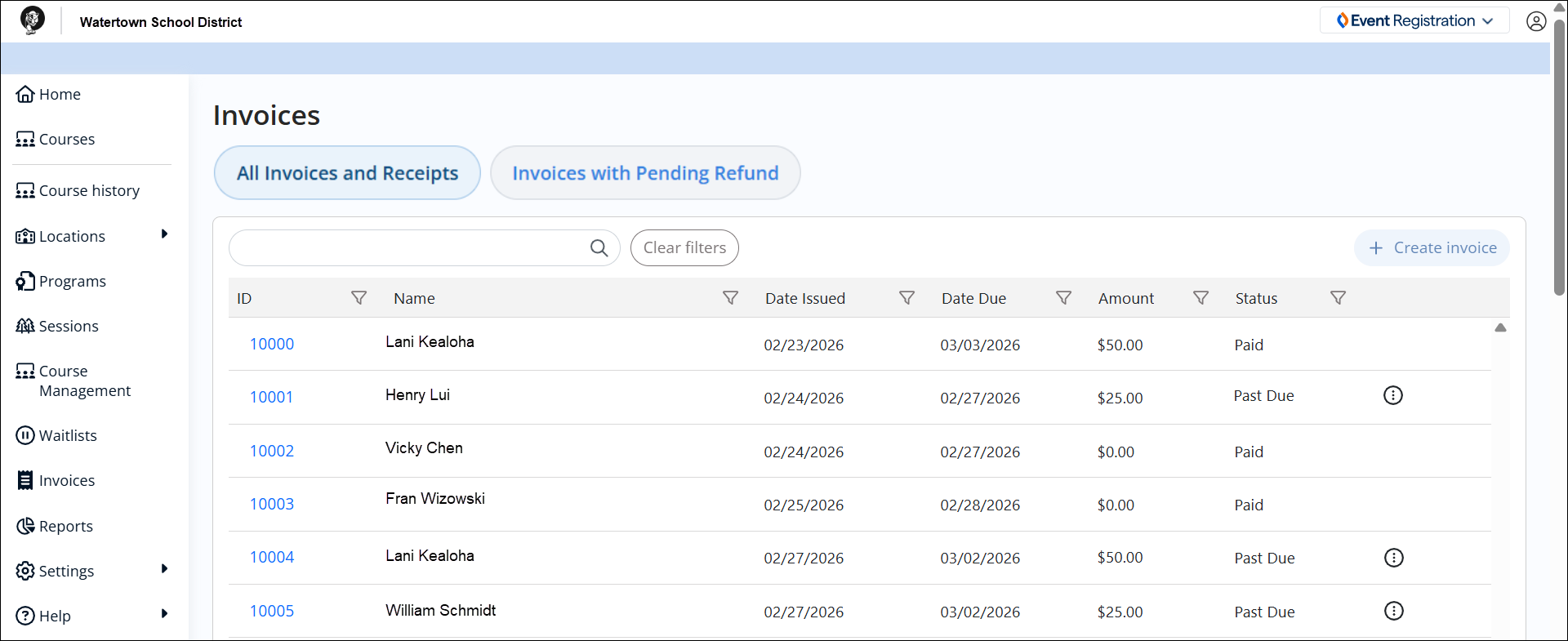Image resolution: width=1568 pixels, height=641 pixels.
Task: Click the Watertown School District title
Action: click(161, 22)
